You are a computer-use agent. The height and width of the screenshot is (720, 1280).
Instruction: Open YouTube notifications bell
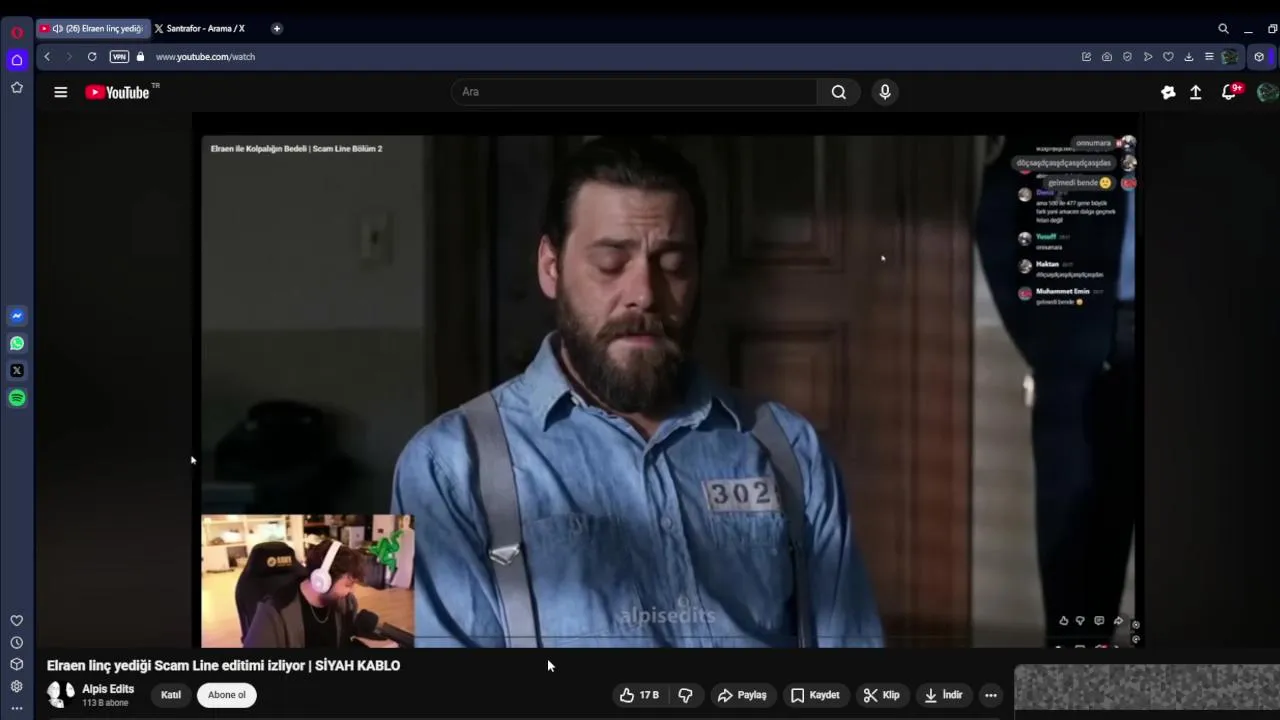click(x=1229, y=92)
